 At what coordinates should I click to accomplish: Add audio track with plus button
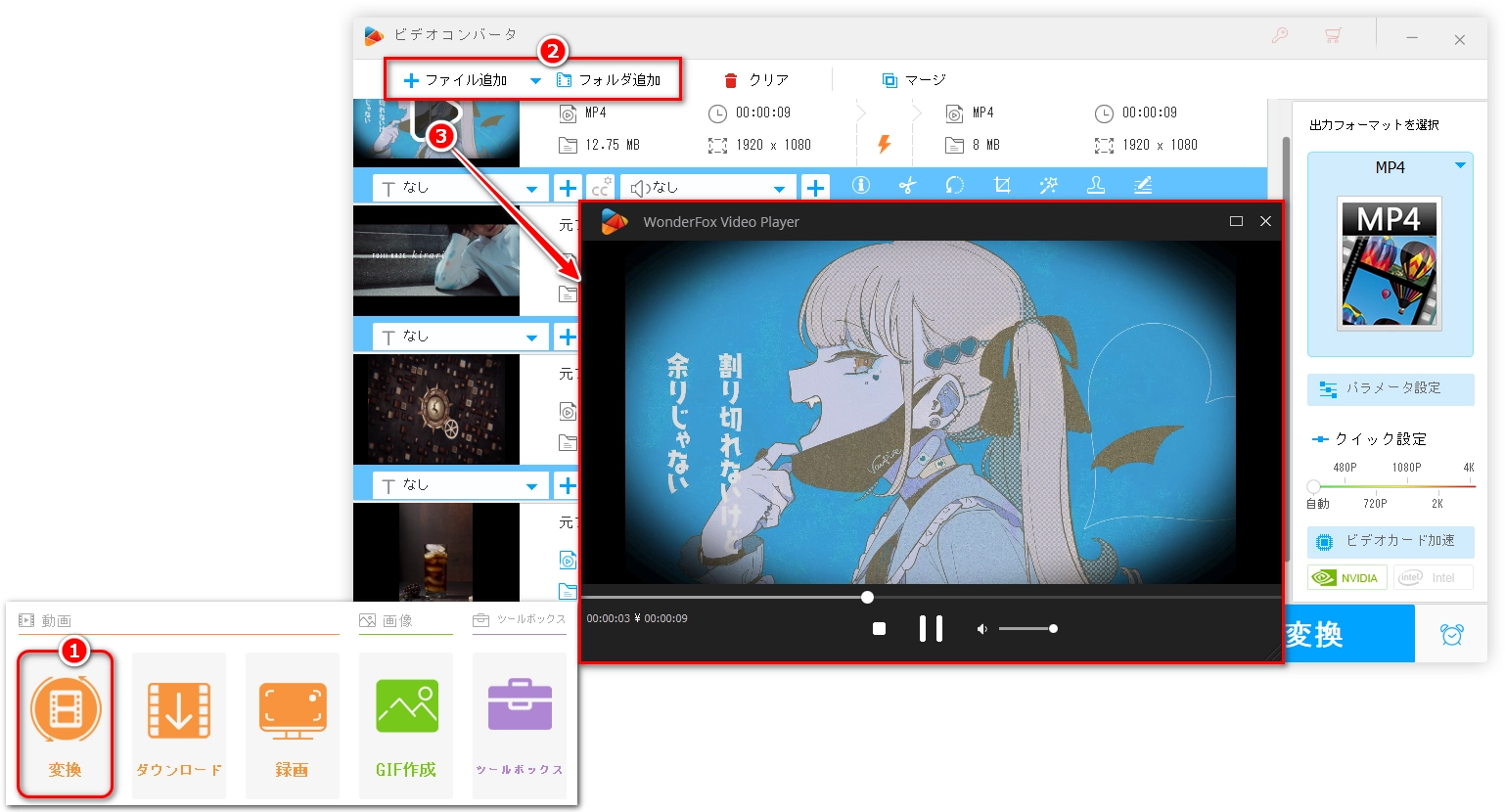click(x=815, y=188)
